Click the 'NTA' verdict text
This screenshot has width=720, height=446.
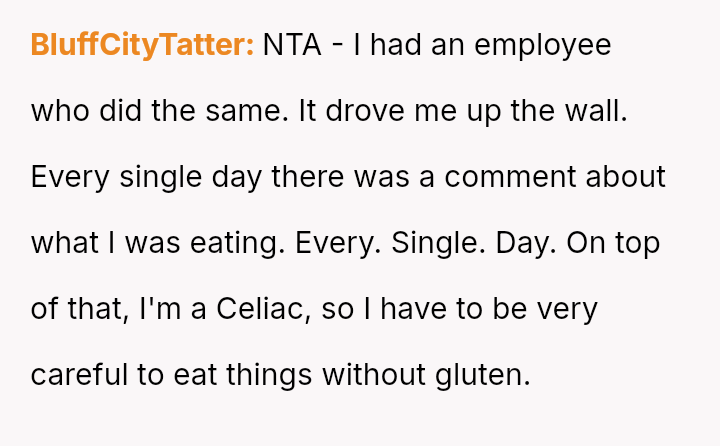click(287, 46)
